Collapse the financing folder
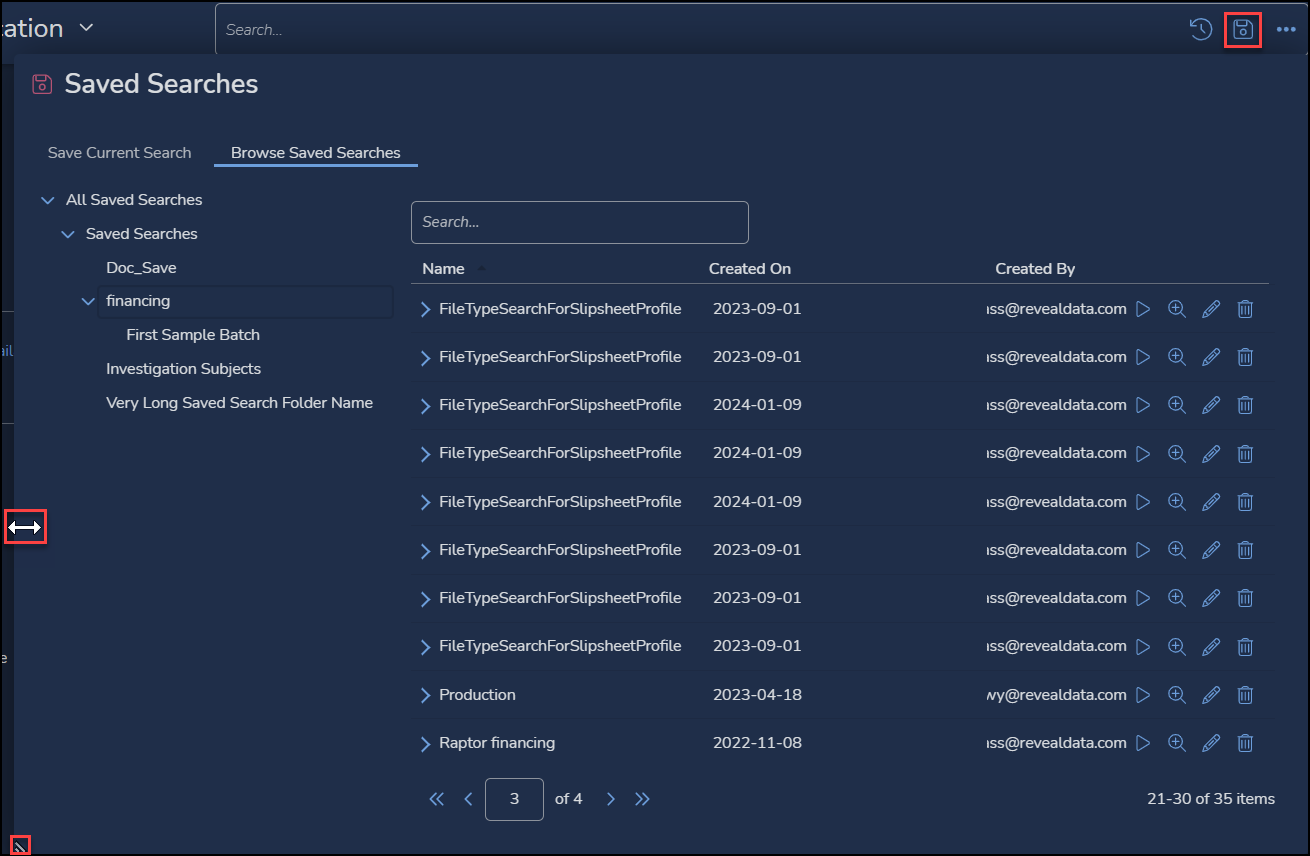Viewport: 1310px width, 856px height. pos(88,301)
